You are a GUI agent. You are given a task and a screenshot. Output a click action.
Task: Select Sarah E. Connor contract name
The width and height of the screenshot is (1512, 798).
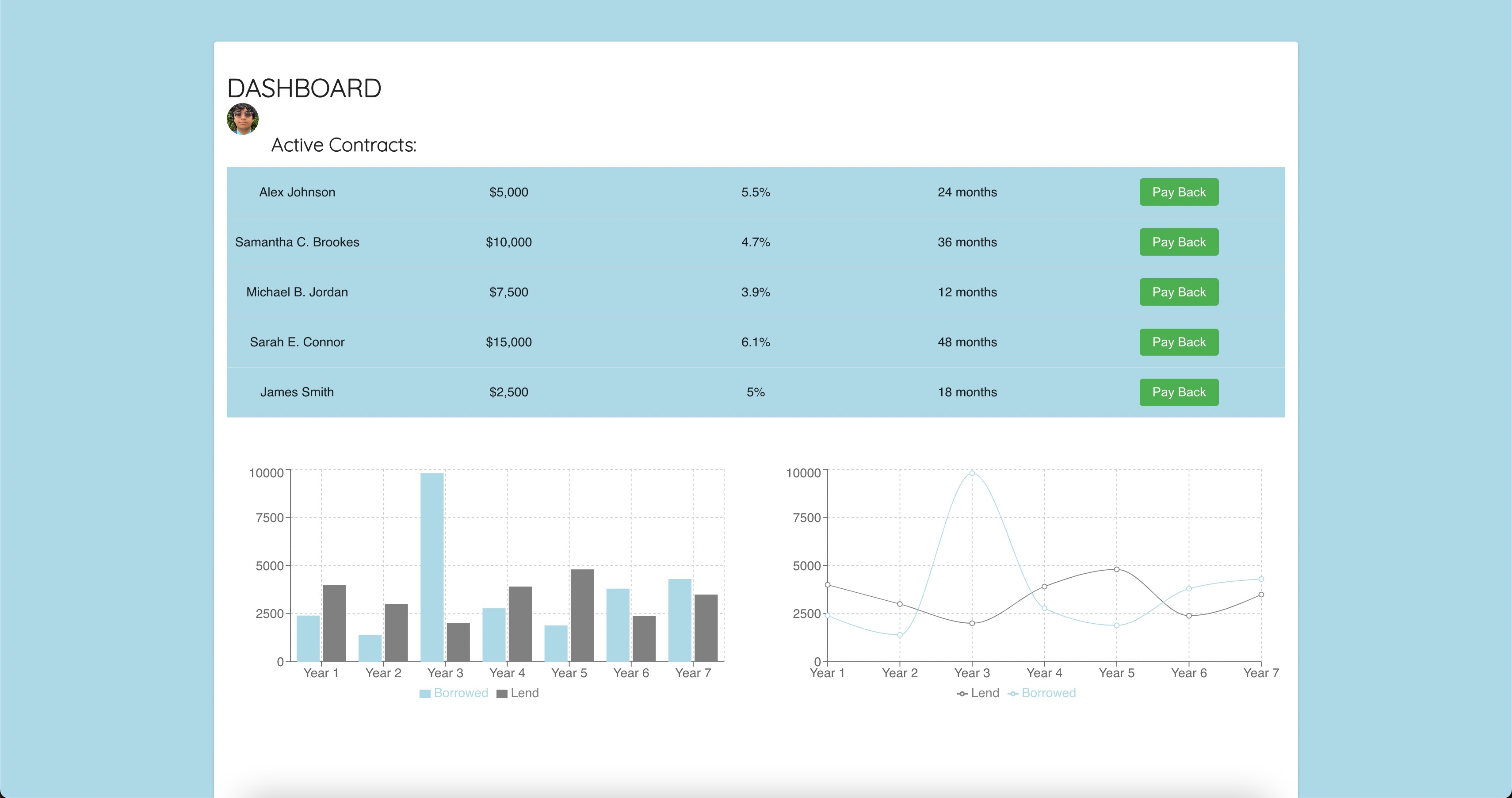297,342
